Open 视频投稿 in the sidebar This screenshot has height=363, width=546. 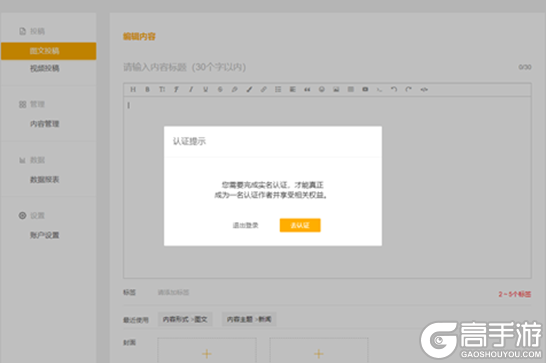tap(44, 68)
